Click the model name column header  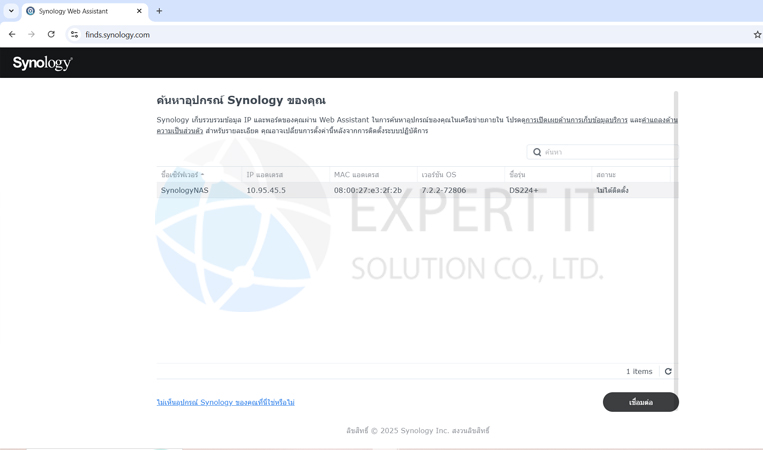(x=548, y=174)
